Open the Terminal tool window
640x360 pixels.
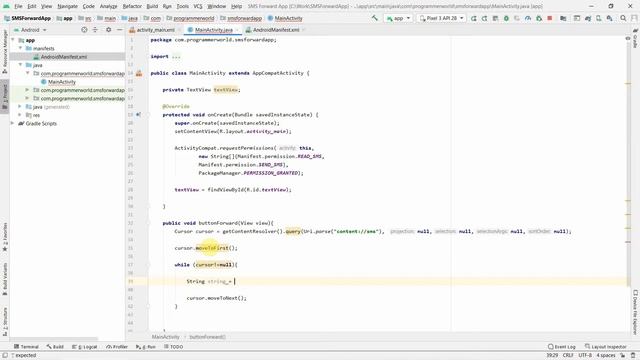[26, 347]
